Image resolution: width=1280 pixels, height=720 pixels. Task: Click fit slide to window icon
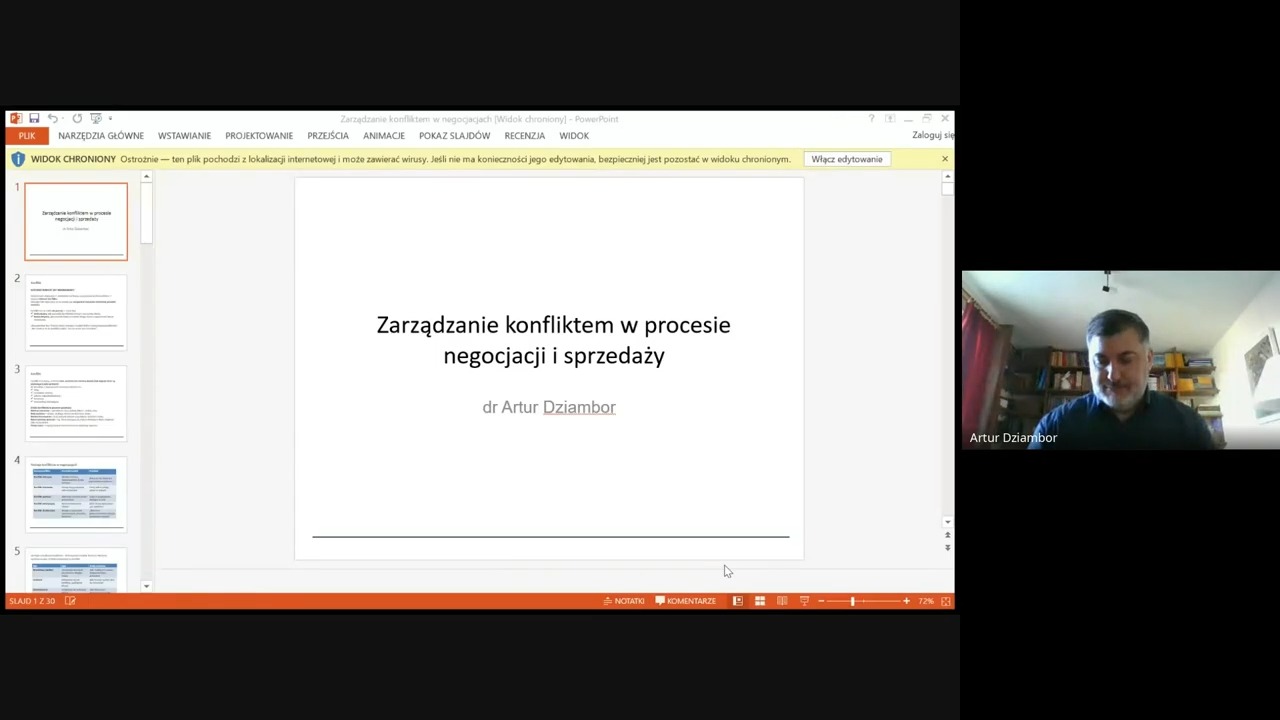(x=946, y=601)
